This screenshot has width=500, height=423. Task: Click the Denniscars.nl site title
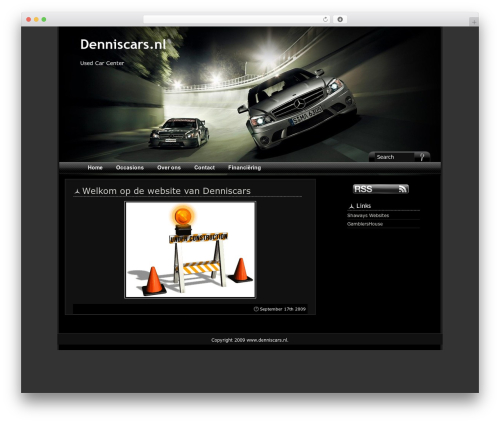pos(123,44)
